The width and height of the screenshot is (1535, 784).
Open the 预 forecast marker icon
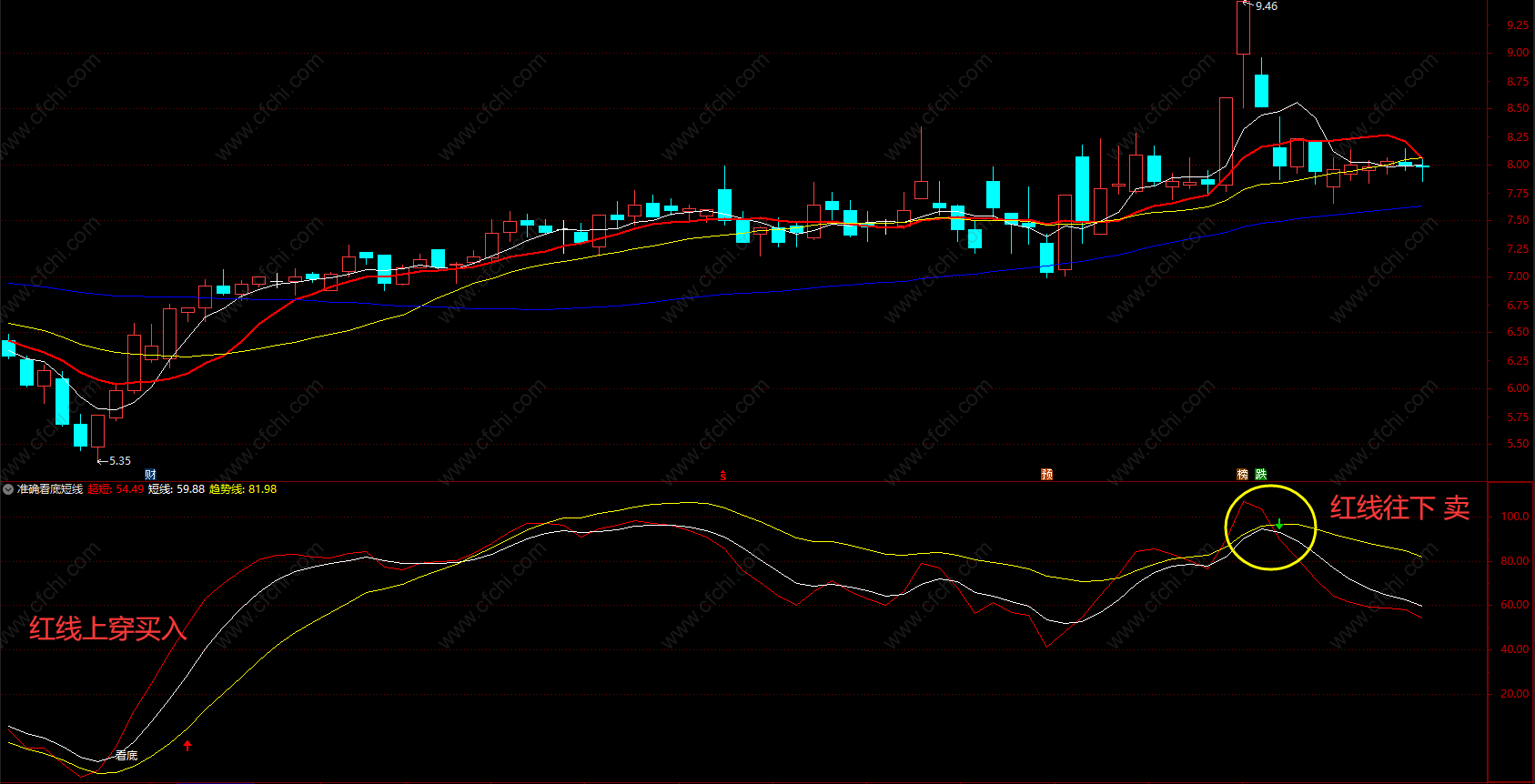click(x=1047, y=475)
